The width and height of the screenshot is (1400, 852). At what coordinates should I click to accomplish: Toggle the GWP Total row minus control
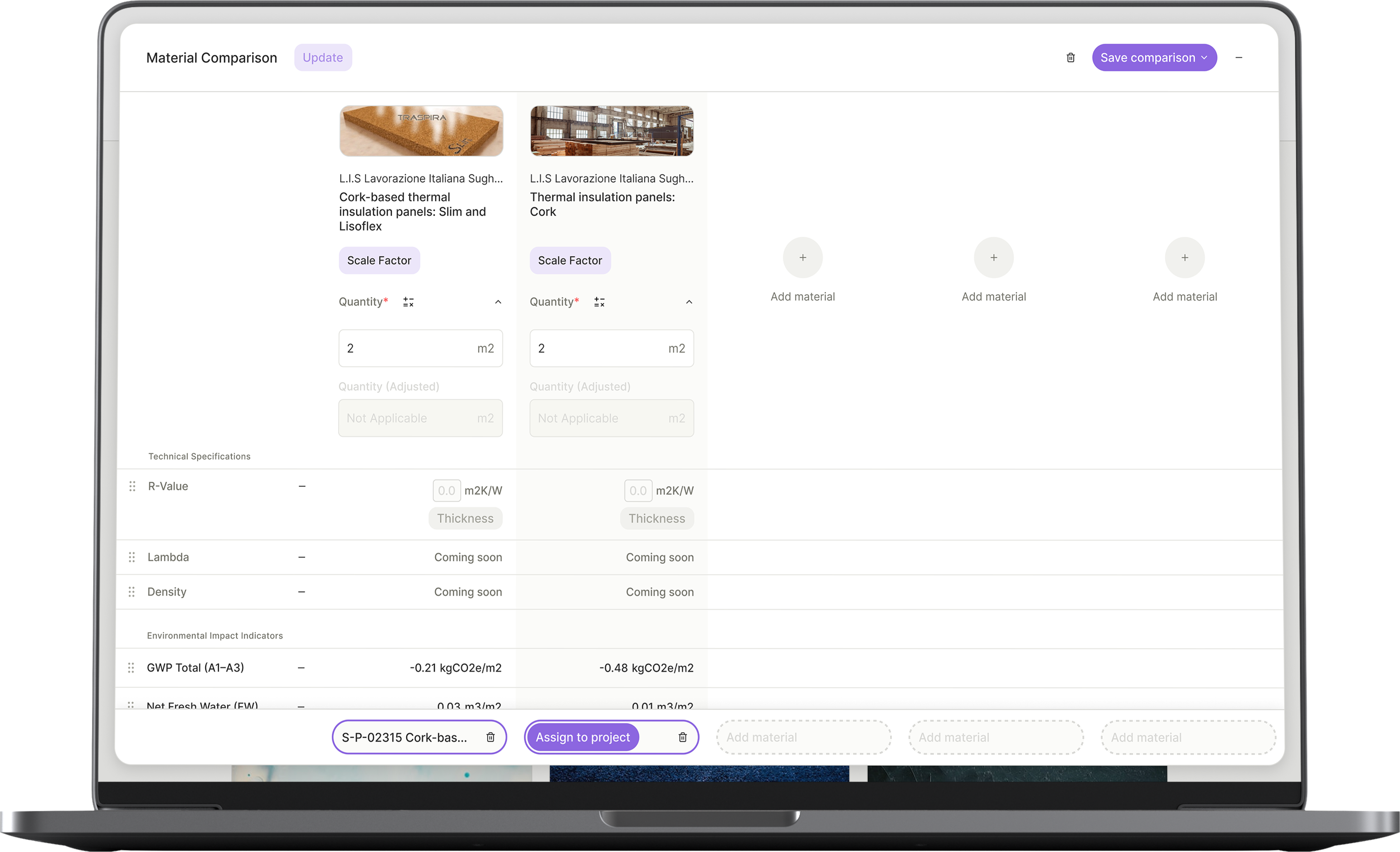[301, 668]
